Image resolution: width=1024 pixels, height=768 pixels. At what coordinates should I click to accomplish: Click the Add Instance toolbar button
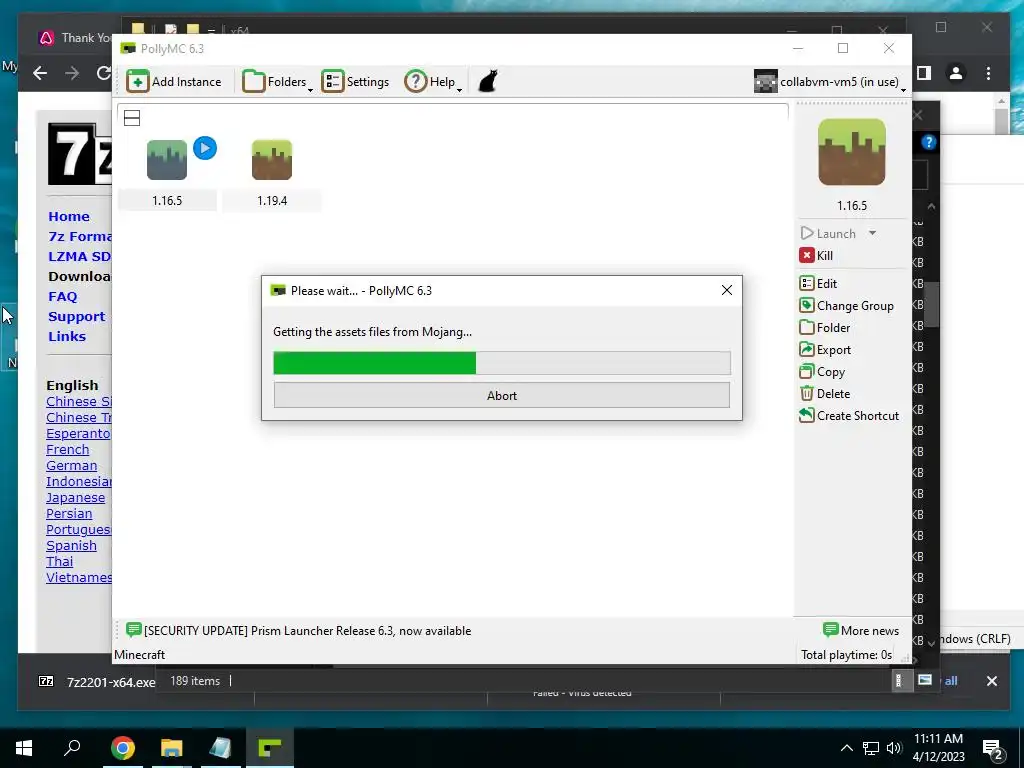174,82
